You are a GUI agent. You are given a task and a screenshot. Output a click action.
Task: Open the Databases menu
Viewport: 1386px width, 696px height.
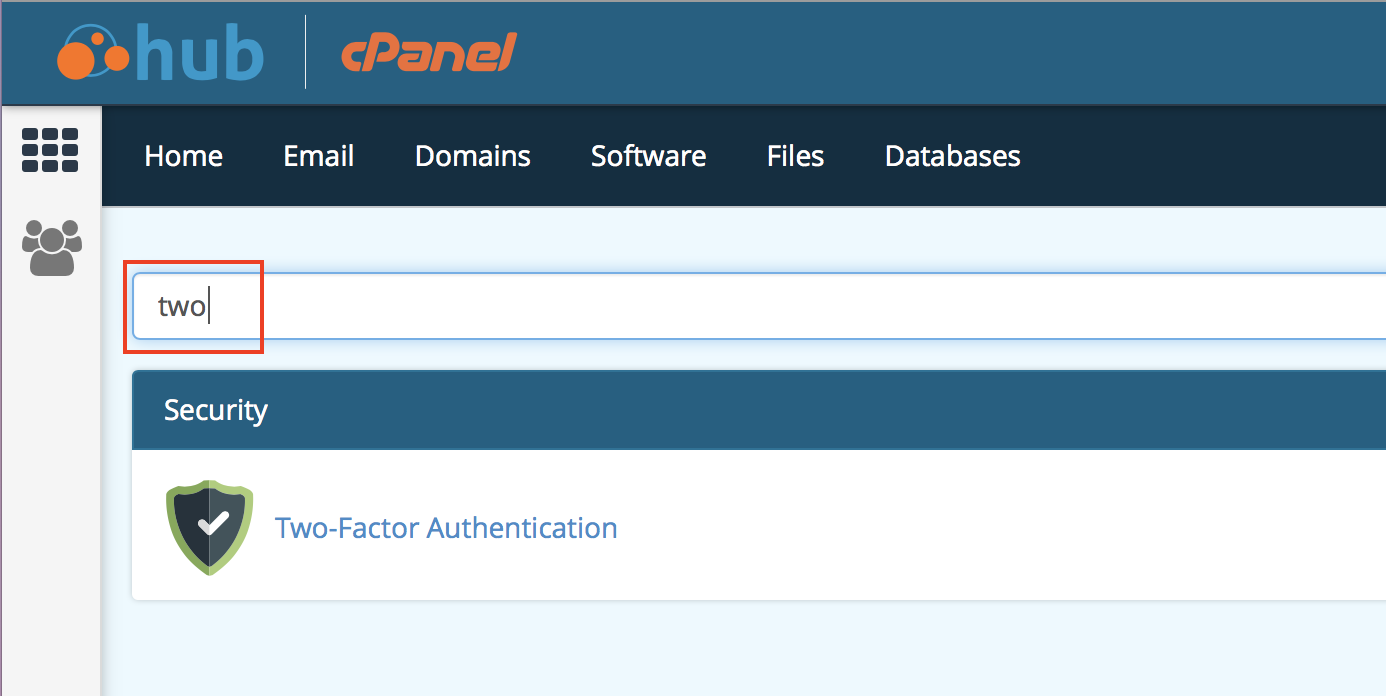[952, 156]
